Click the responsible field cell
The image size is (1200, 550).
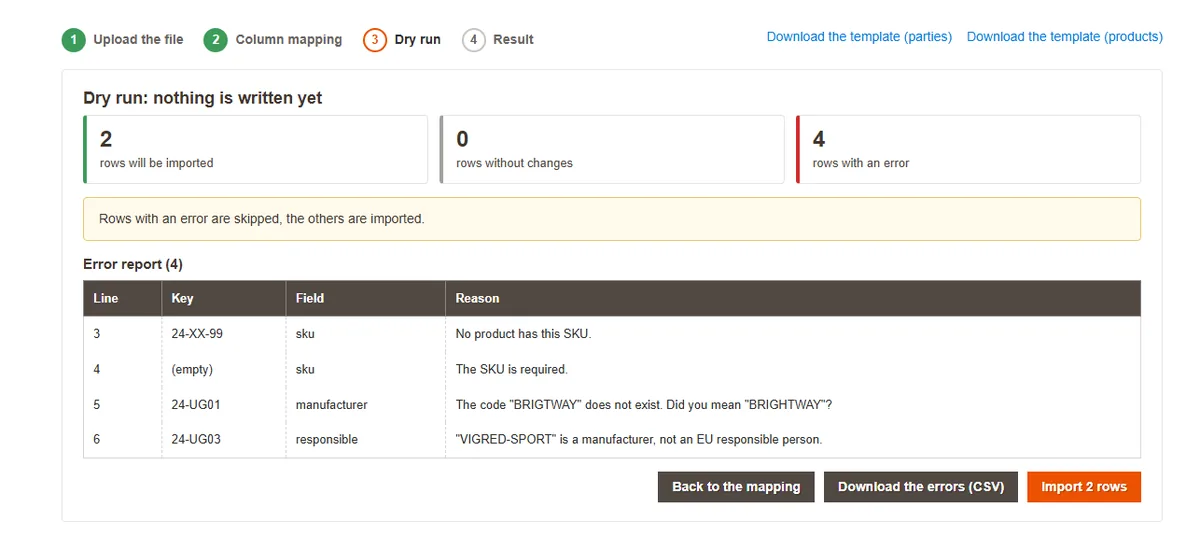[365, 440]
